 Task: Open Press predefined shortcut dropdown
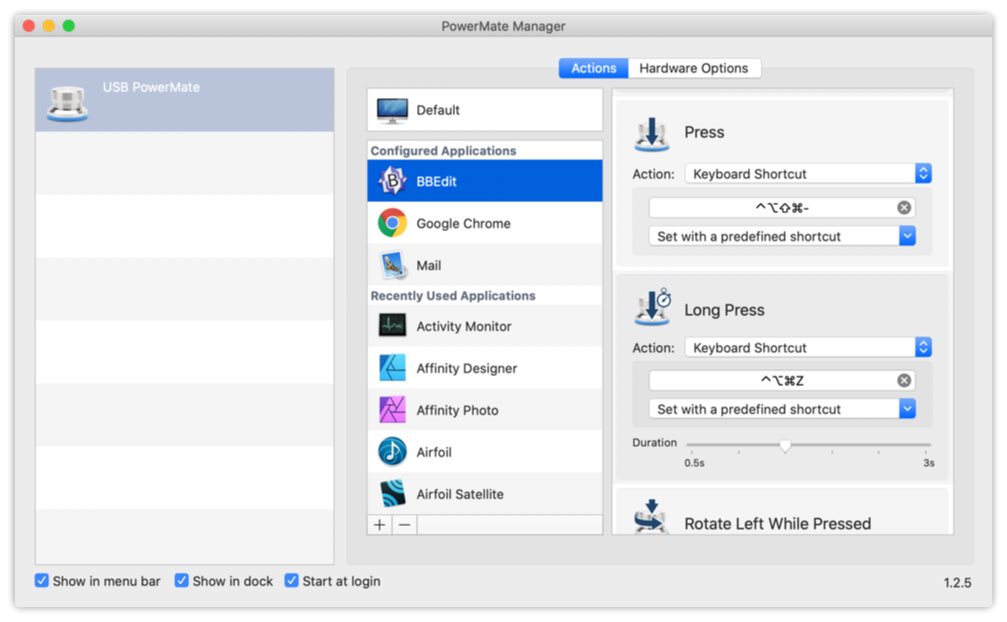coord(782,236)
